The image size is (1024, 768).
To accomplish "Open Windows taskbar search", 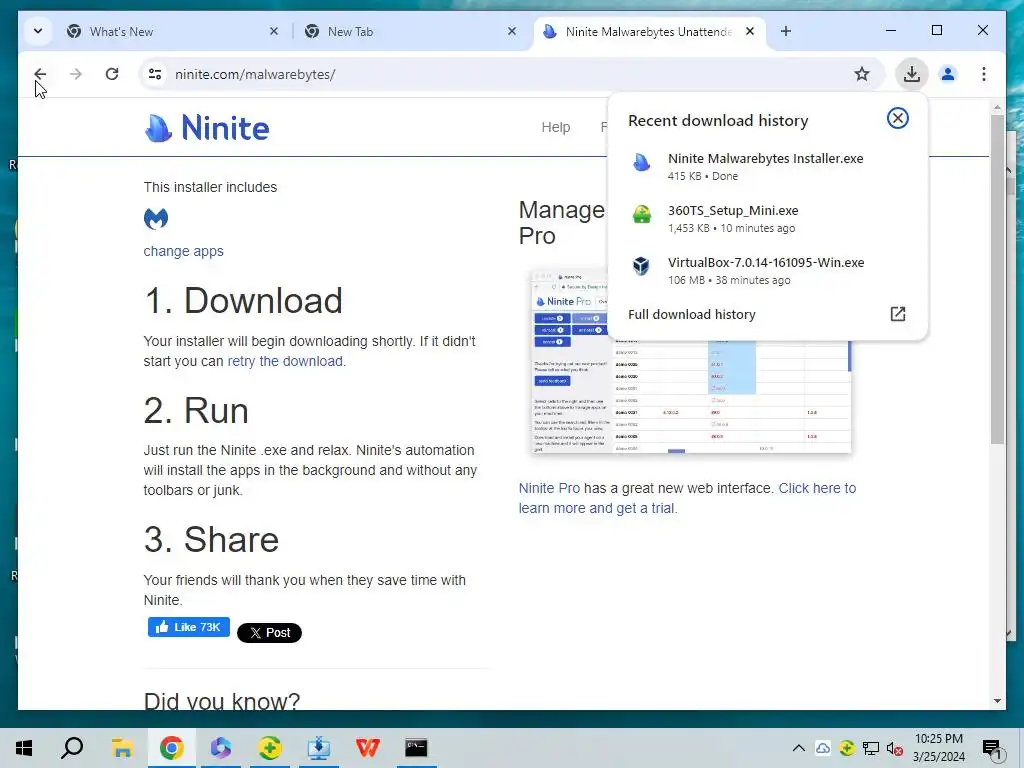I will [72, 748].
